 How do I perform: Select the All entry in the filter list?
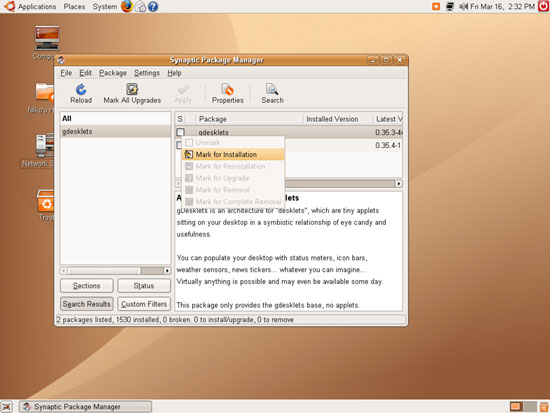coord(115,119)
